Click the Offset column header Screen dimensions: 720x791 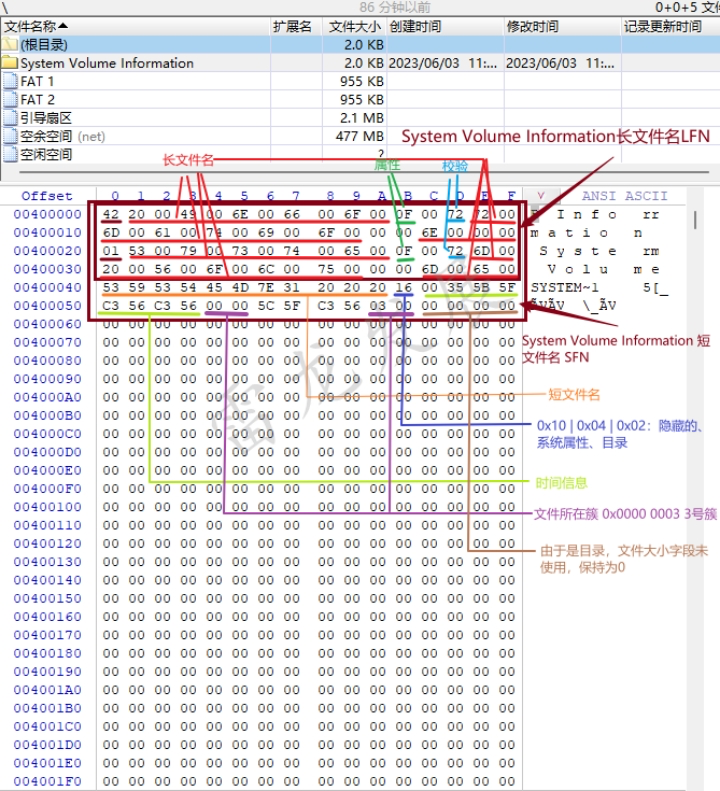click(46, 196)
